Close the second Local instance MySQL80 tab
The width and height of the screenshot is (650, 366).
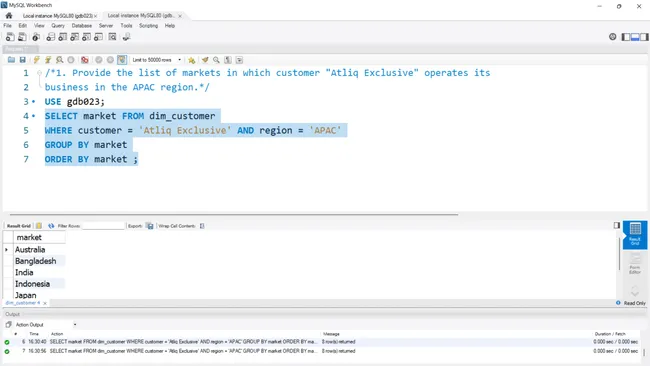point(180,16)
